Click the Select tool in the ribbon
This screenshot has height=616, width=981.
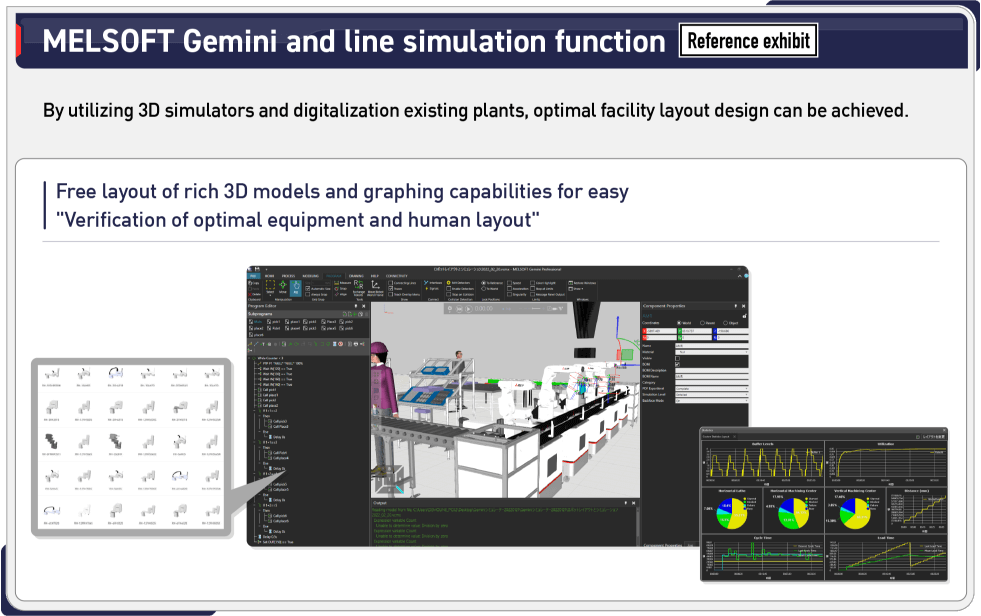(x=269, y=287)
